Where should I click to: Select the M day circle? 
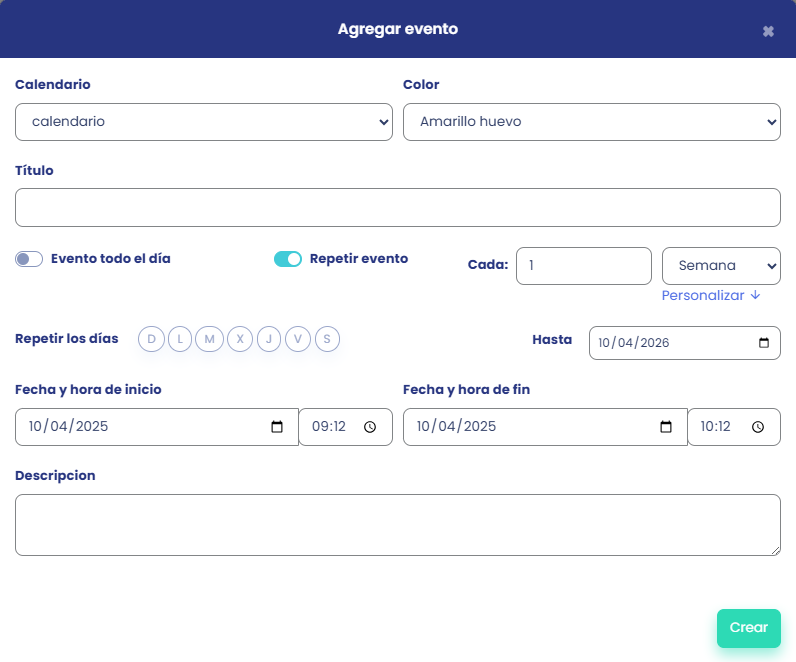point(209,339)
